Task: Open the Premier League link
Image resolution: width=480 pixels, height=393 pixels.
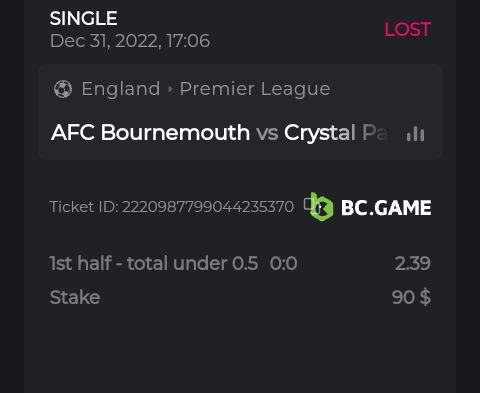Action: pyautogui.click(x=255, y=89)
